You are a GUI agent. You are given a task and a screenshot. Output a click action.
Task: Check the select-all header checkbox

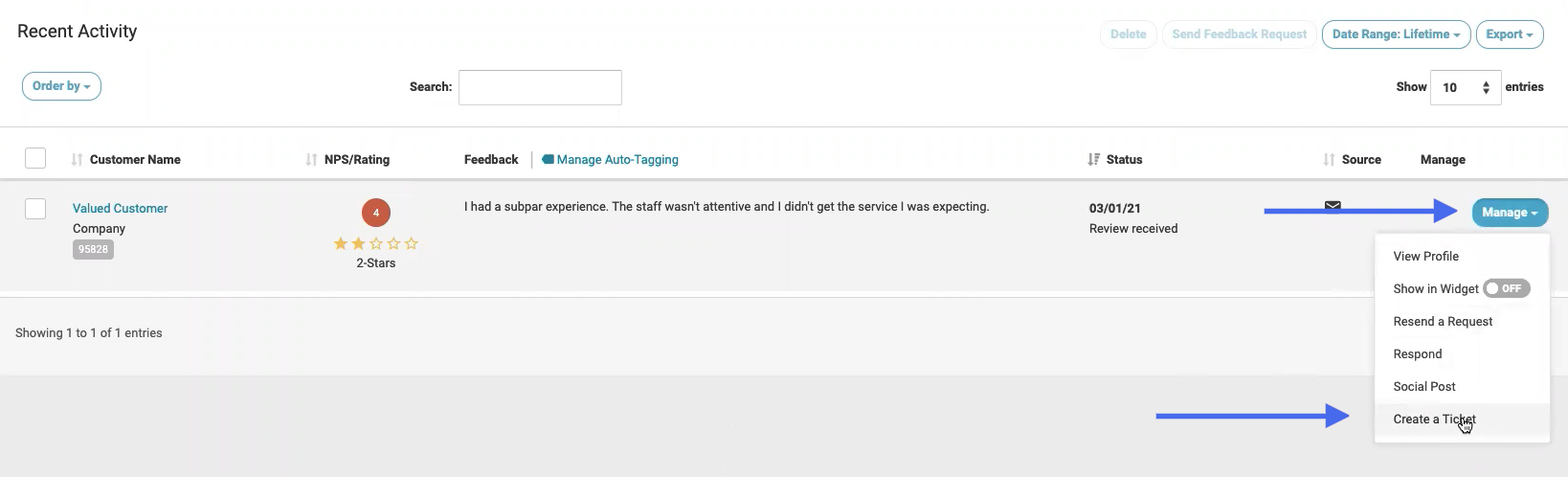coord(35,158)
